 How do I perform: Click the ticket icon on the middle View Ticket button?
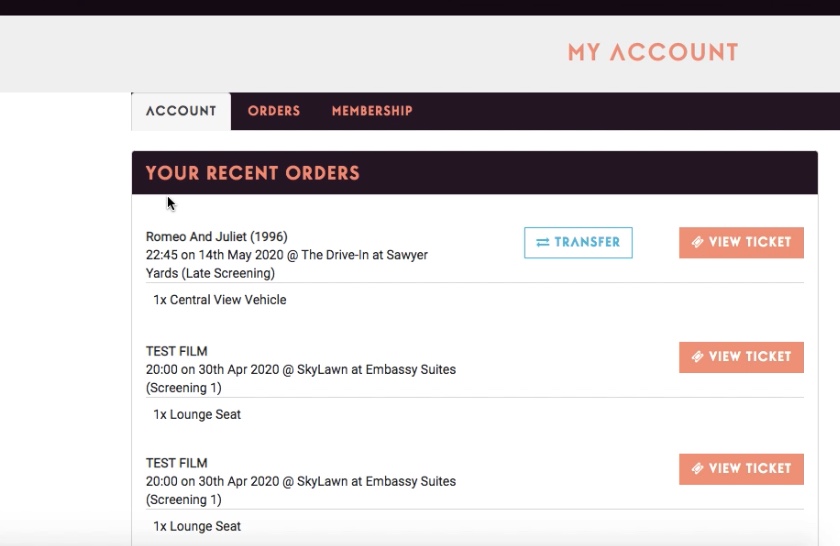tap(698, 357)
